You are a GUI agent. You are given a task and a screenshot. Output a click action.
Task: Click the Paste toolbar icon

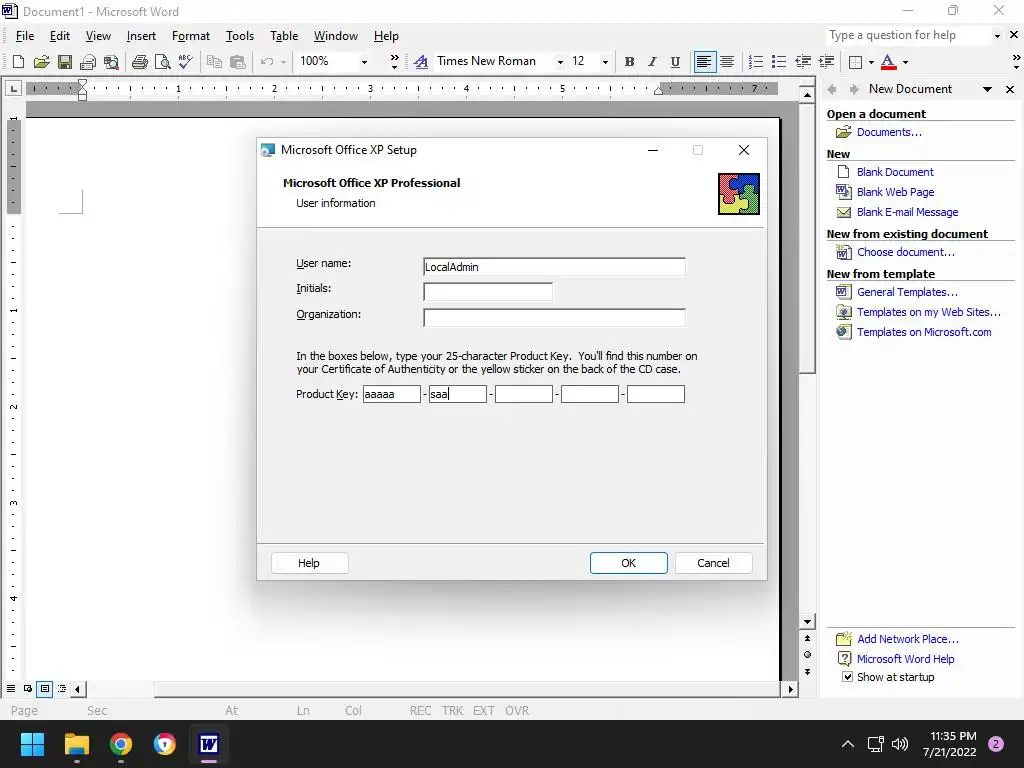click(x=238, y=62)
